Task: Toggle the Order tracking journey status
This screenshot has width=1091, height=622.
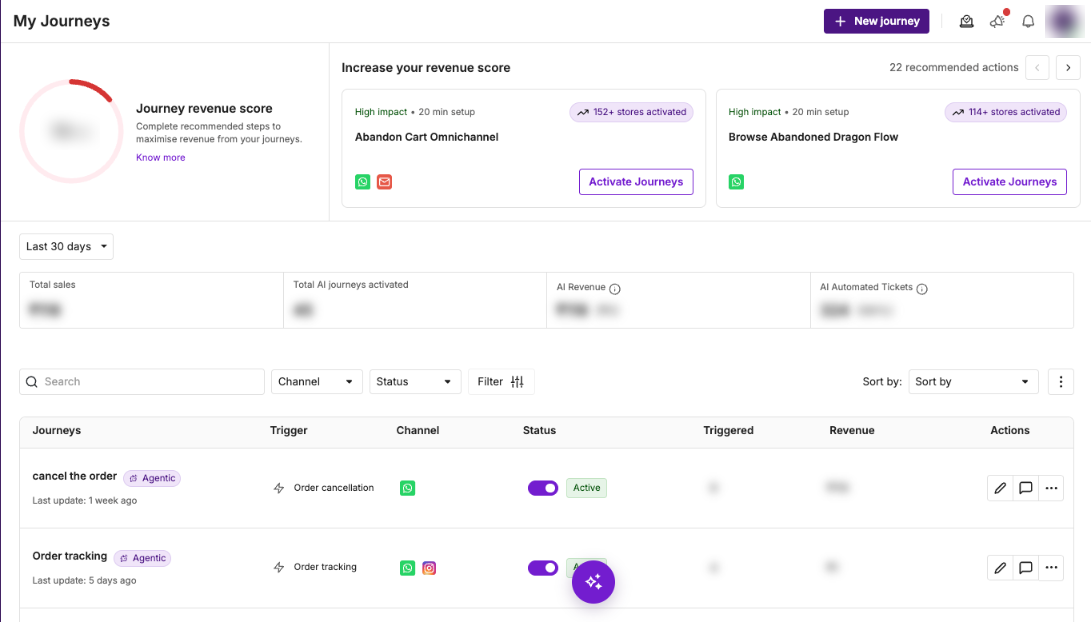Action: (543, 568)
